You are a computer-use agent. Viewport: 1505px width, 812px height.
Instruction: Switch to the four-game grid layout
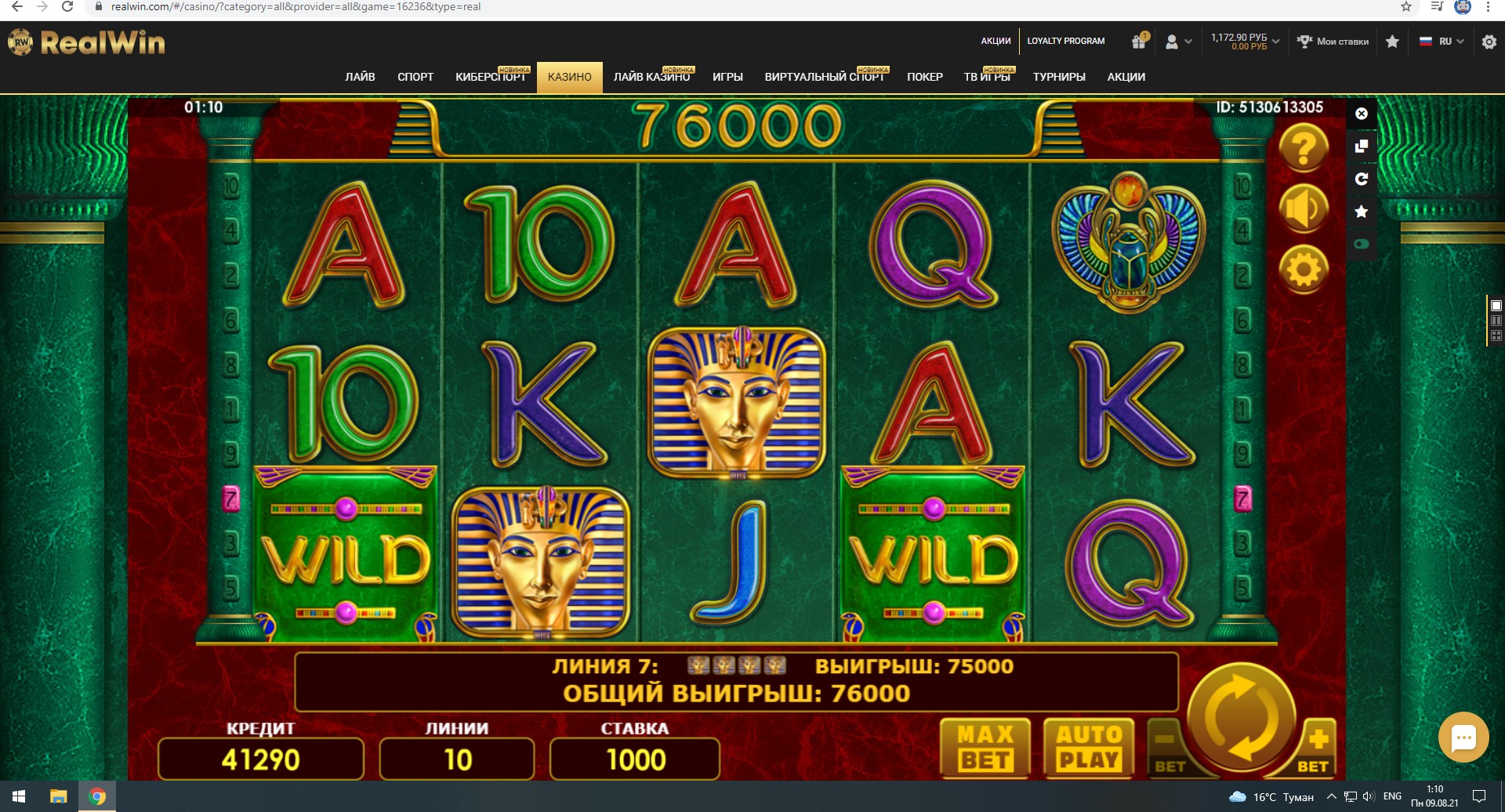[x=1496, y=335]
